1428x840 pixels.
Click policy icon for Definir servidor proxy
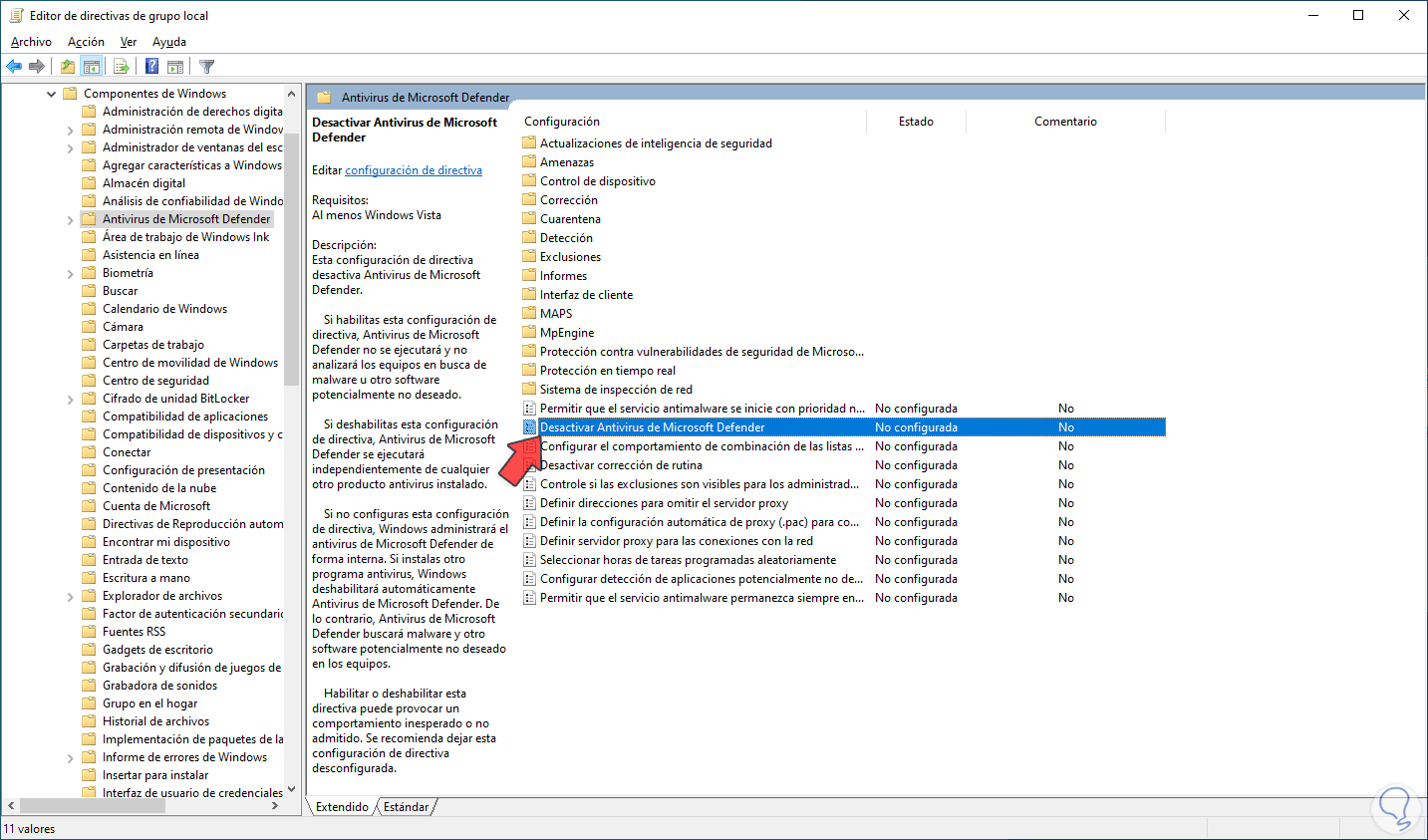(x=529, y=541)
